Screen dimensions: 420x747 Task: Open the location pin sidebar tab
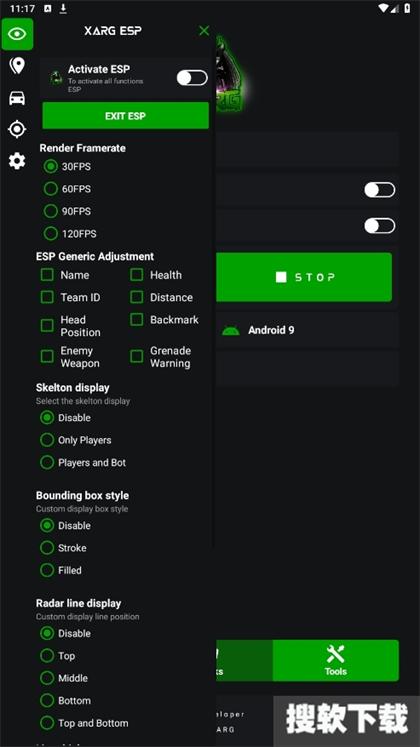(x=17, y=66)
